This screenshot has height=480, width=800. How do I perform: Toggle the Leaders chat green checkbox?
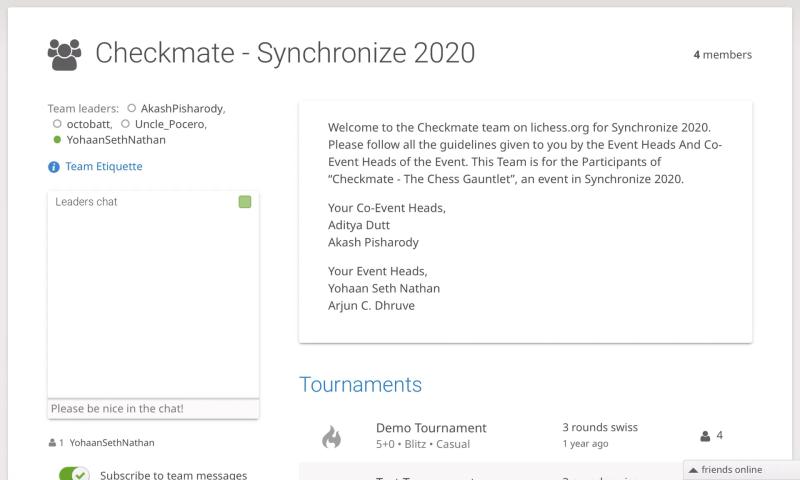coord(245,202)
